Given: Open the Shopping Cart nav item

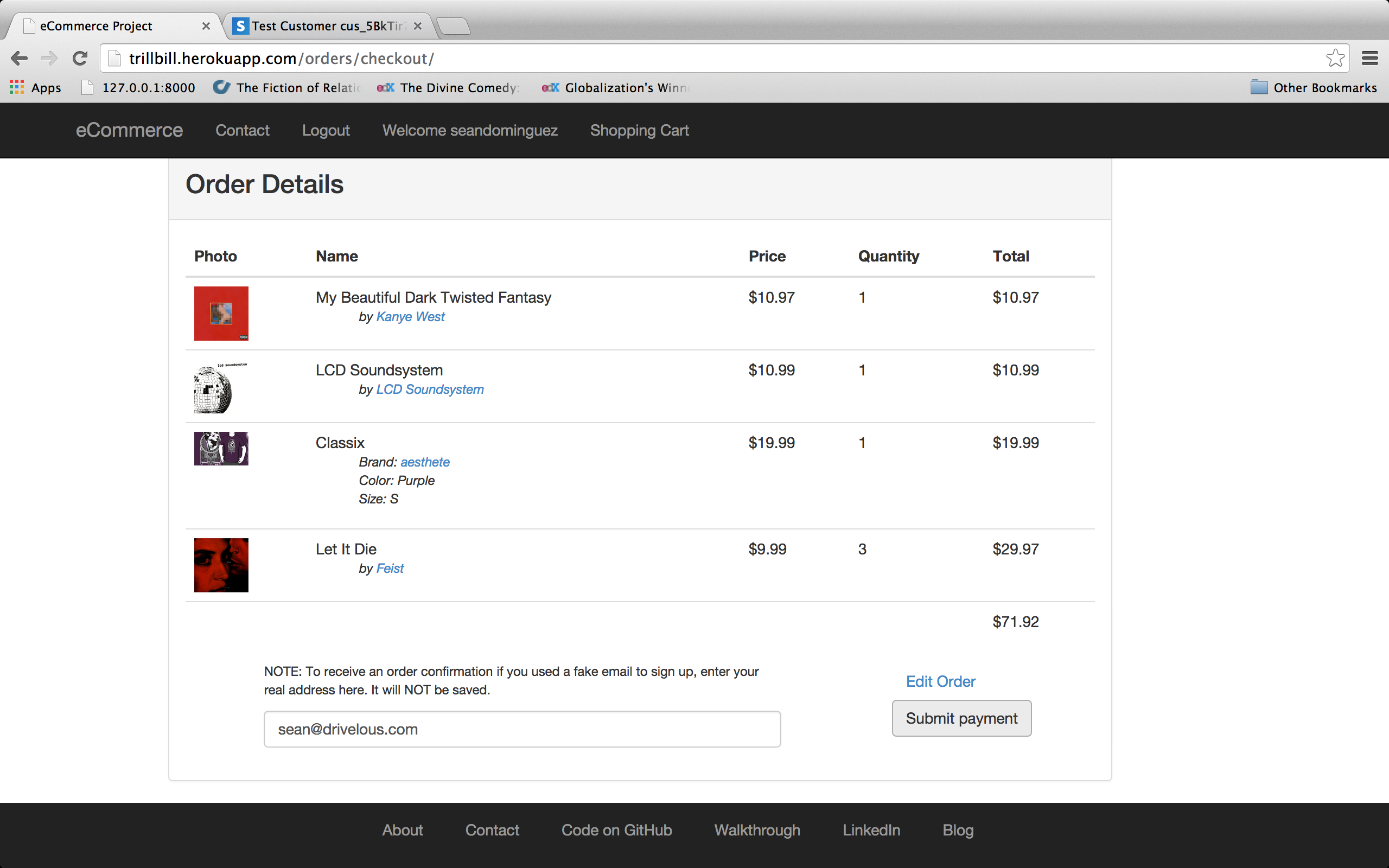Looking at the screenshot, I should click(x=639, y=130).
